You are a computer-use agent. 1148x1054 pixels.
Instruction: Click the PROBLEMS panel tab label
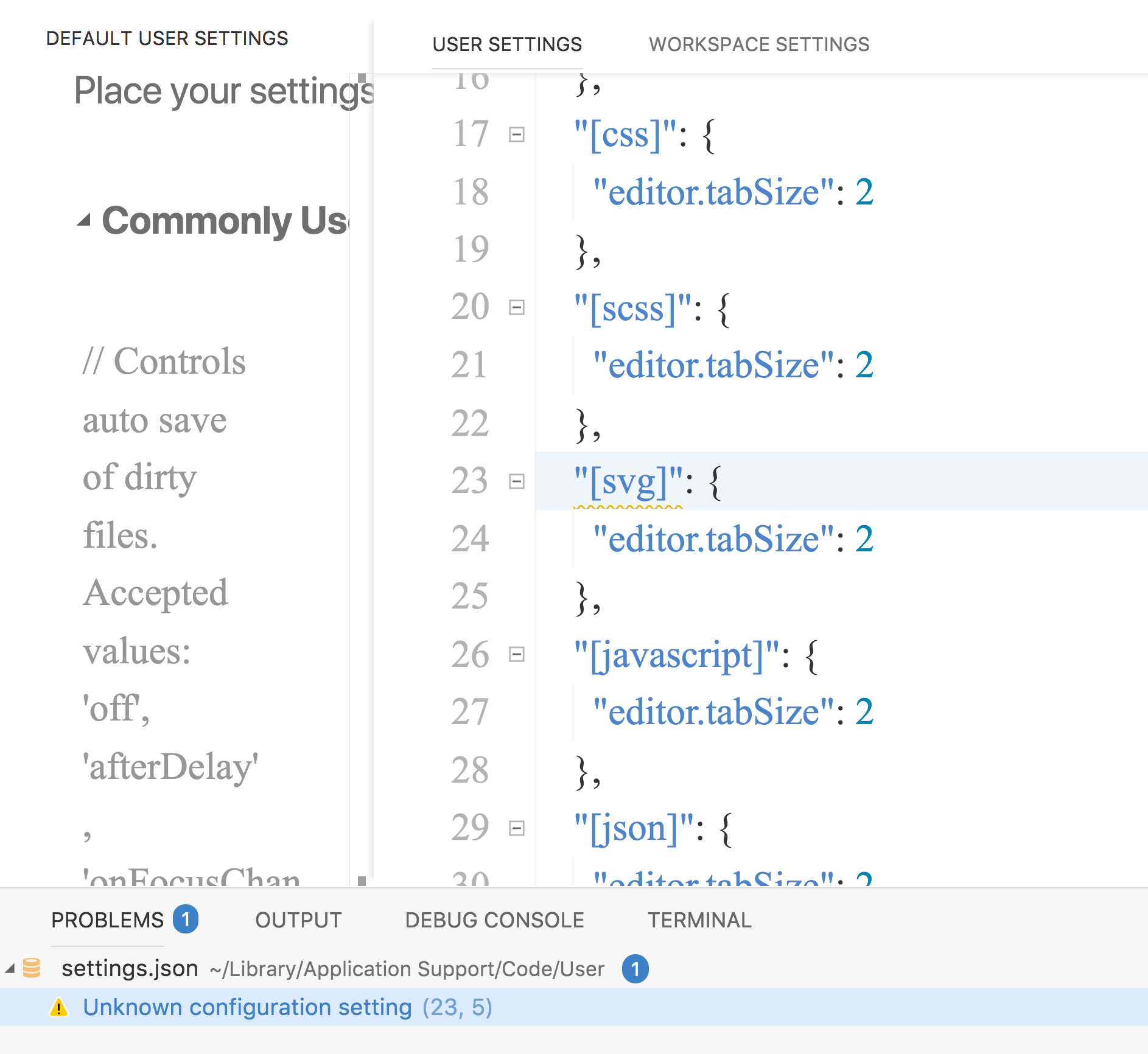click(107, 920)
